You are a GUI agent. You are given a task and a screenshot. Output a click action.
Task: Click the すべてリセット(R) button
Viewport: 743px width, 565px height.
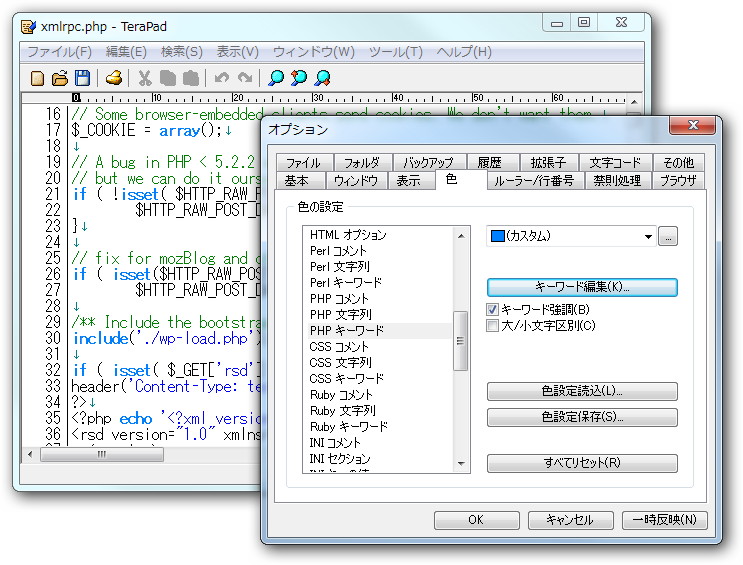(x=582, y=463)
